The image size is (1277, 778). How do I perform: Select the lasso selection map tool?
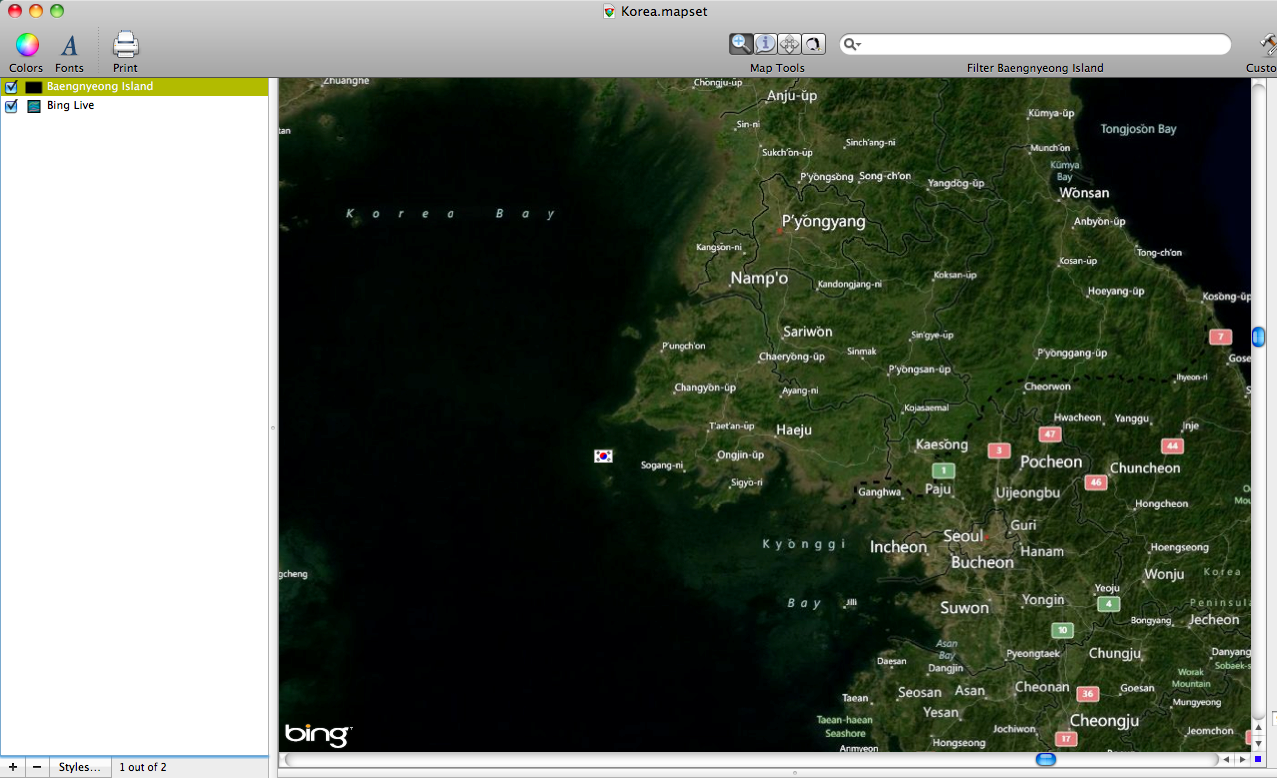pos(813,44)
